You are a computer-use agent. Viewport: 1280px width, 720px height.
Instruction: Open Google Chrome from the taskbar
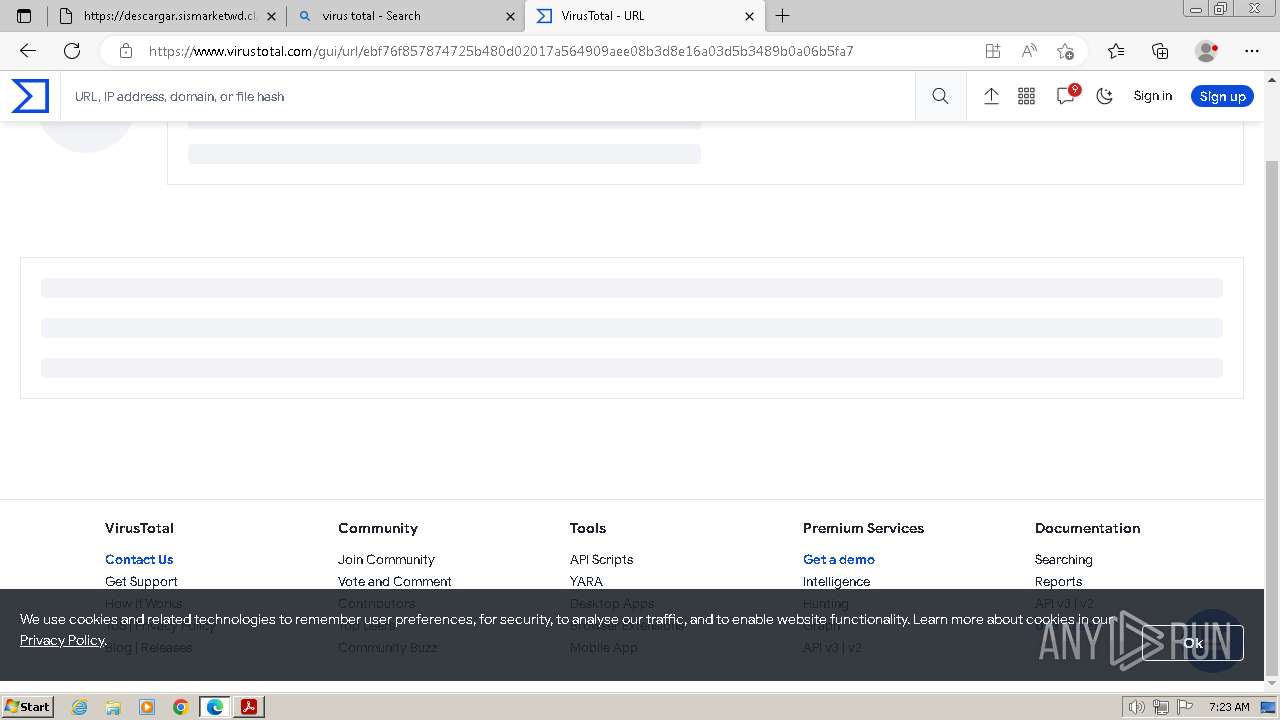(x=181, y=707)
